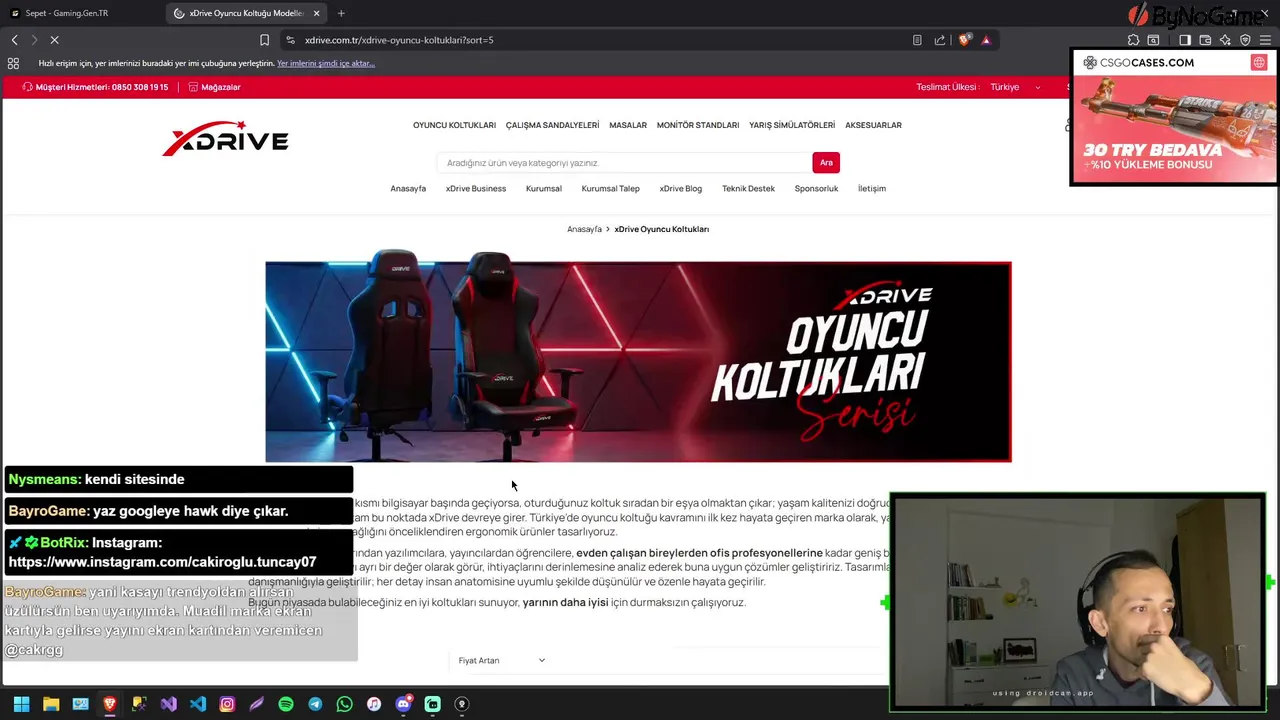Image resolution: width=1280 pixels, height=720 pixels.
Task: Open Telegram from the taskbar
Action: tap(315, 704)
